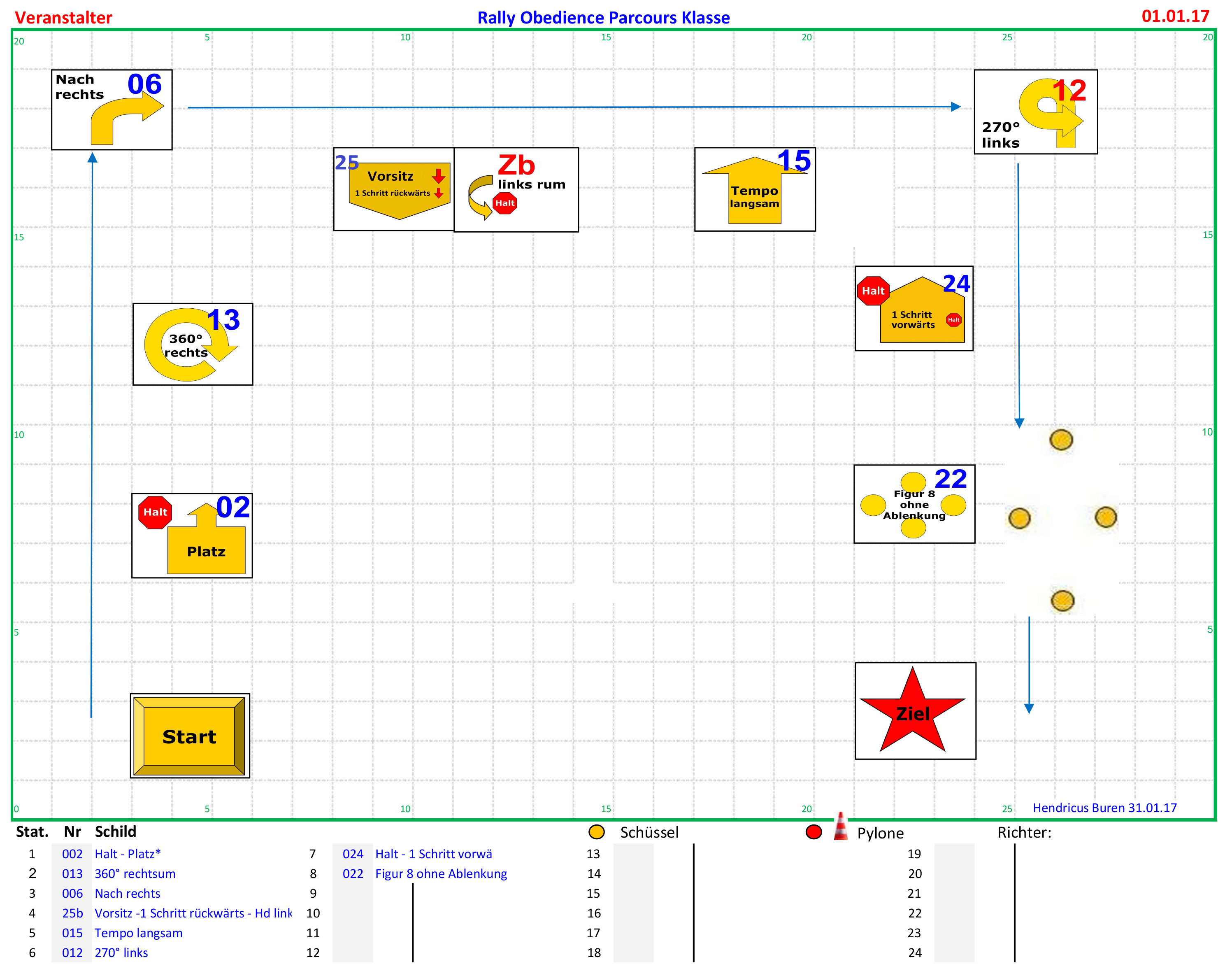Screen dimensions: 1232x964
Task: Select the Start field sign
Action: point(190,736)
